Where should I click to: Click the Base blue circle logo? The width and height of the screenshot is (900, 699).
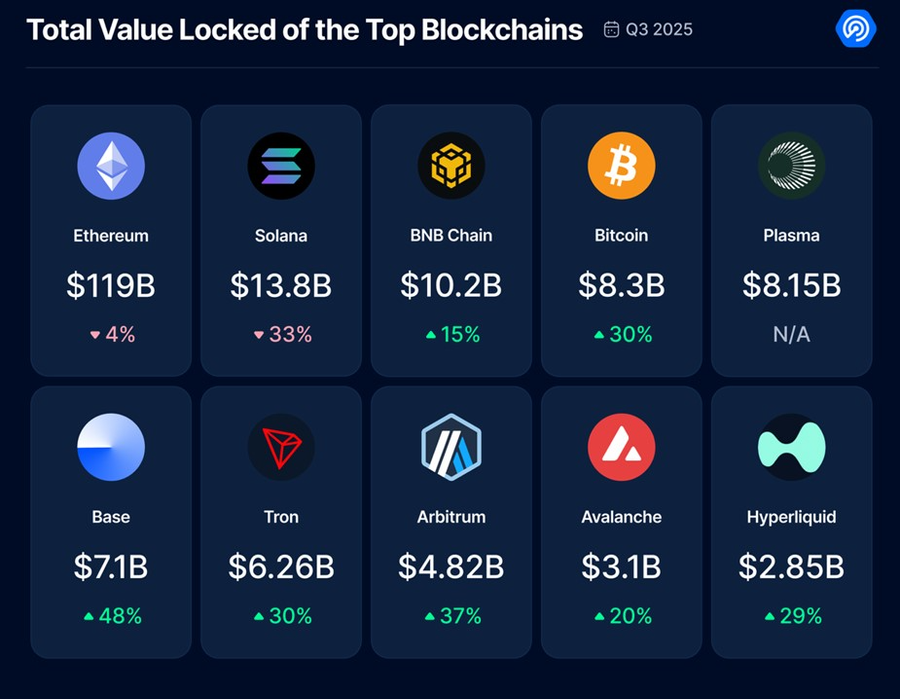[111, 447]
